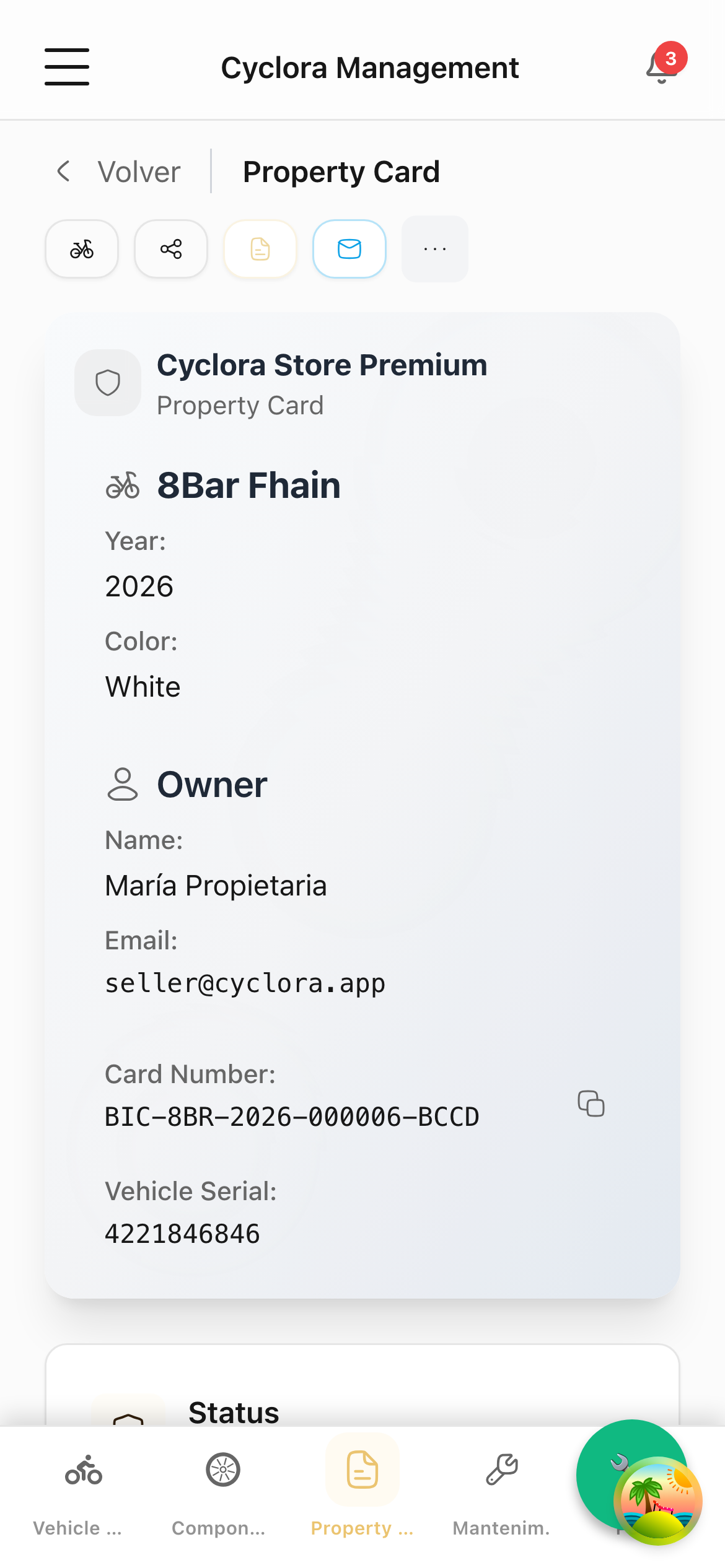Viewport: 725px width, 1568px height.
Task: Click the 8Bar Fhain bike title
Action: (248, 485)
